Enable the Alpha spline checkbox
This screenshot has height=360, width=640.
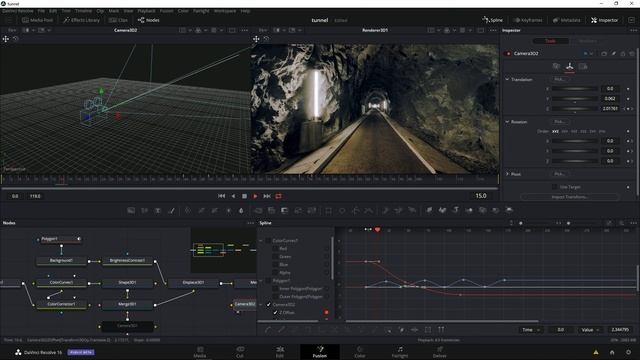click(x=275, y=273)
